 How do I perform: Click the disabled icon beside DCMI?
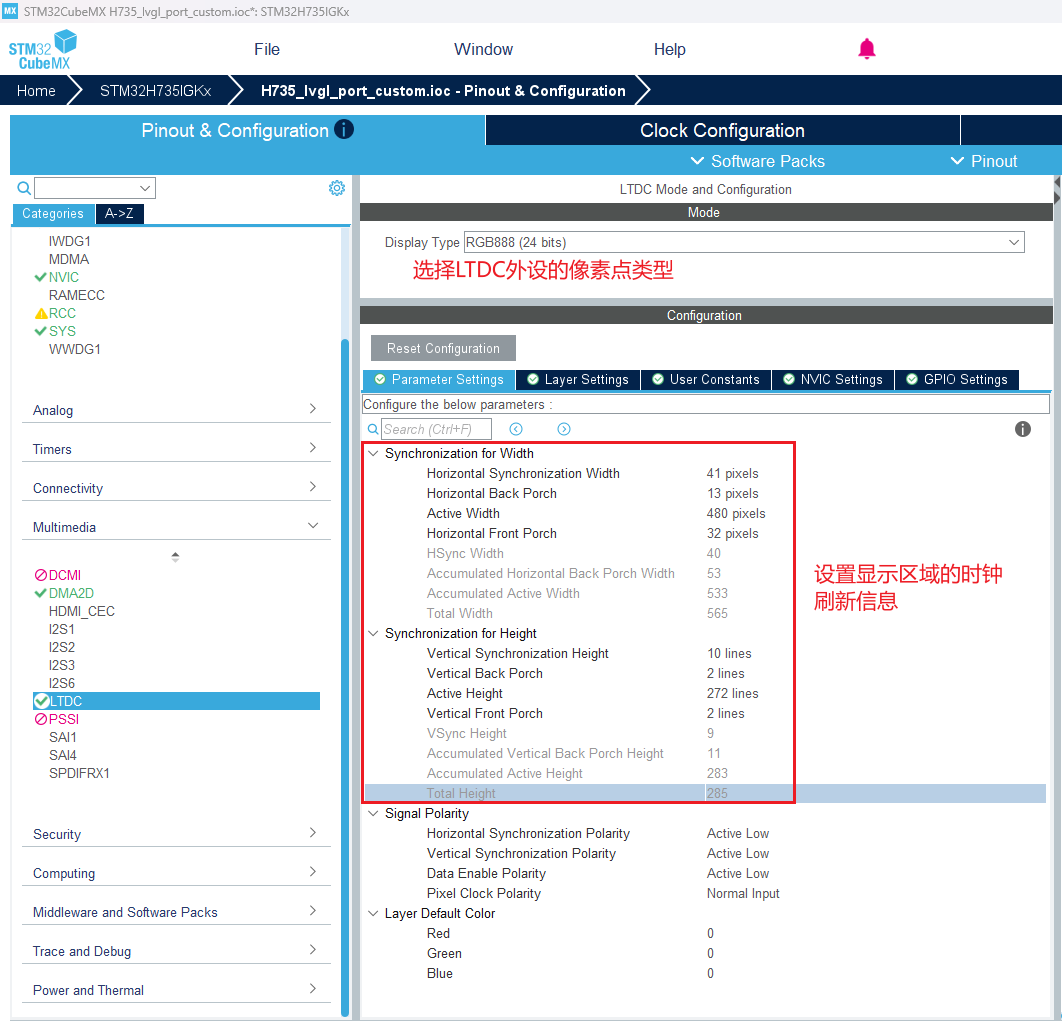41,575
